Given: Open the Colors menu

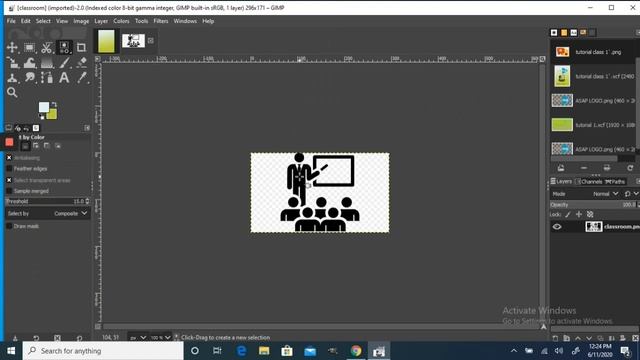Looking at the screenshot, I should point(121,21).
